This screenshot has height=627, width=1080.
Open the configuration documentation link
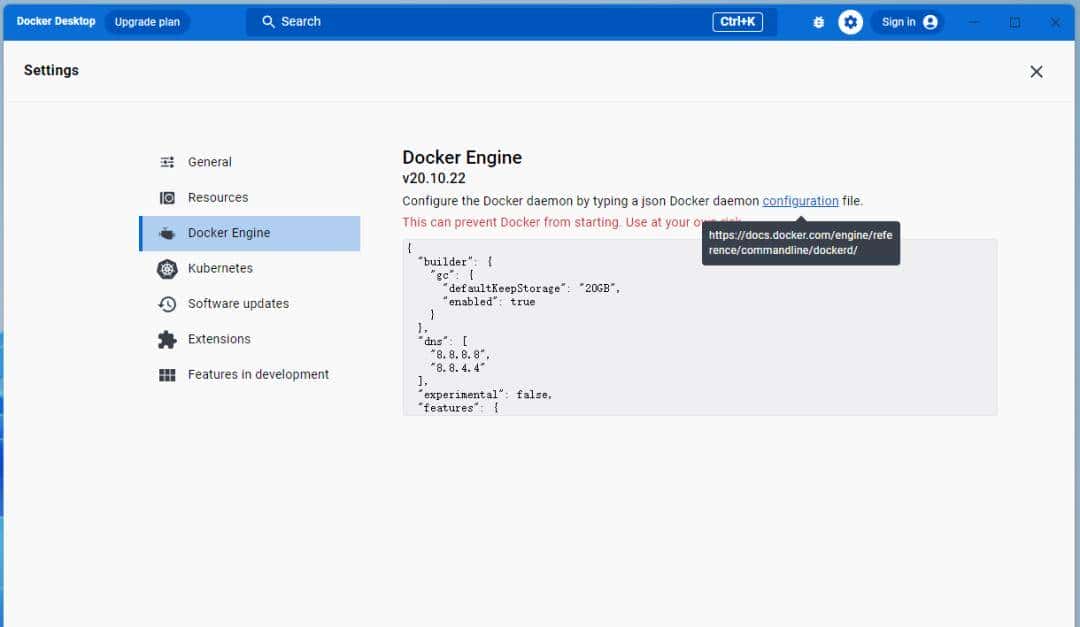pos(800,200)
